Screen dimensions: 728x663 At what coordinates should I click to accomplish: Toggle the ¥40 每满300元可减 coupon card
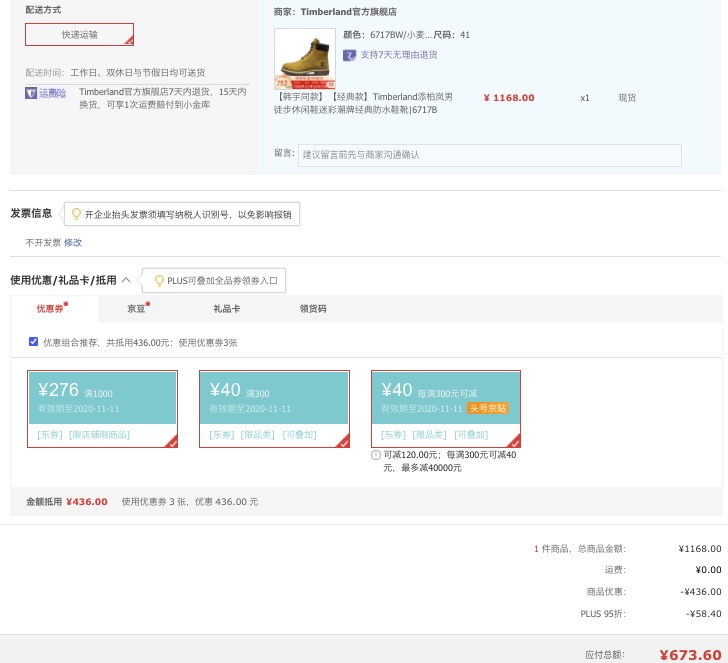pos(446,409)
